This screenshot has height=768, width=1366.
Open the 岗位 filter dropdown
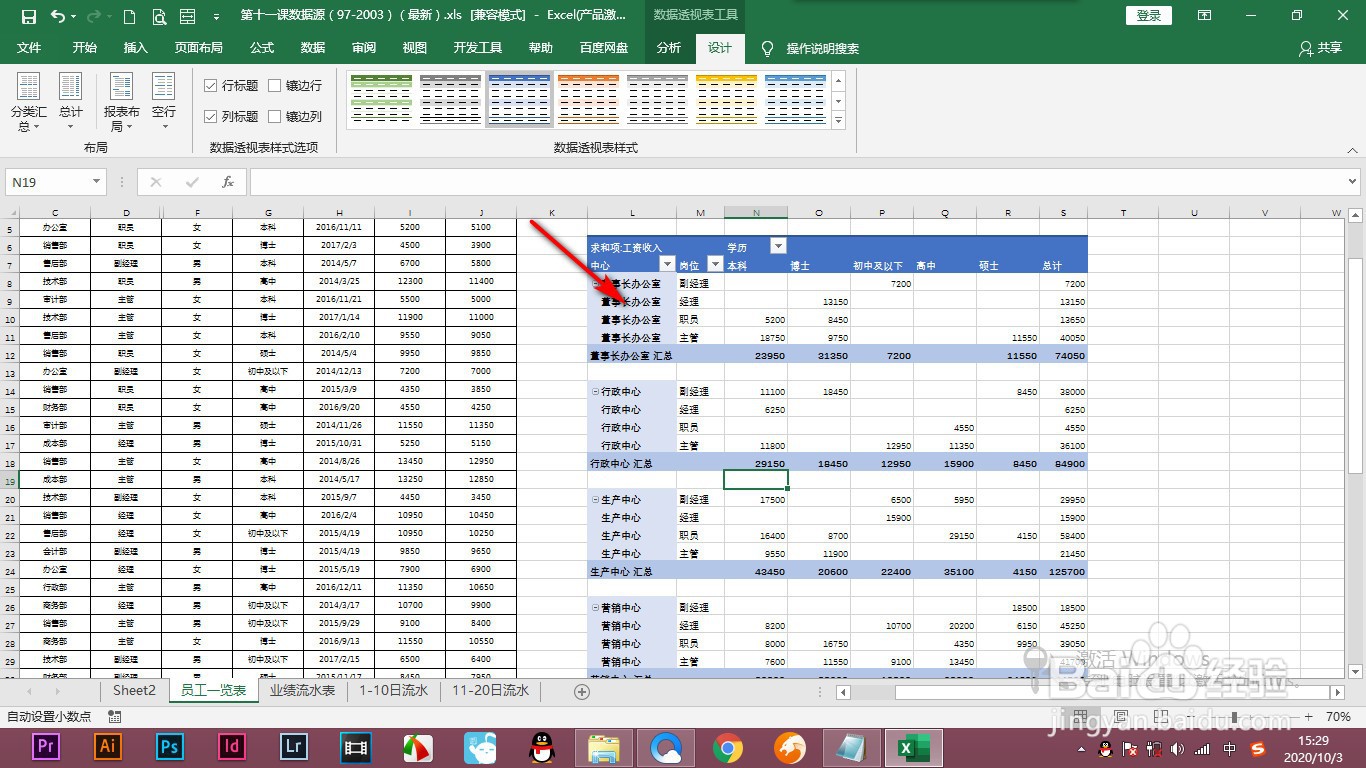(x=715, y=264)
